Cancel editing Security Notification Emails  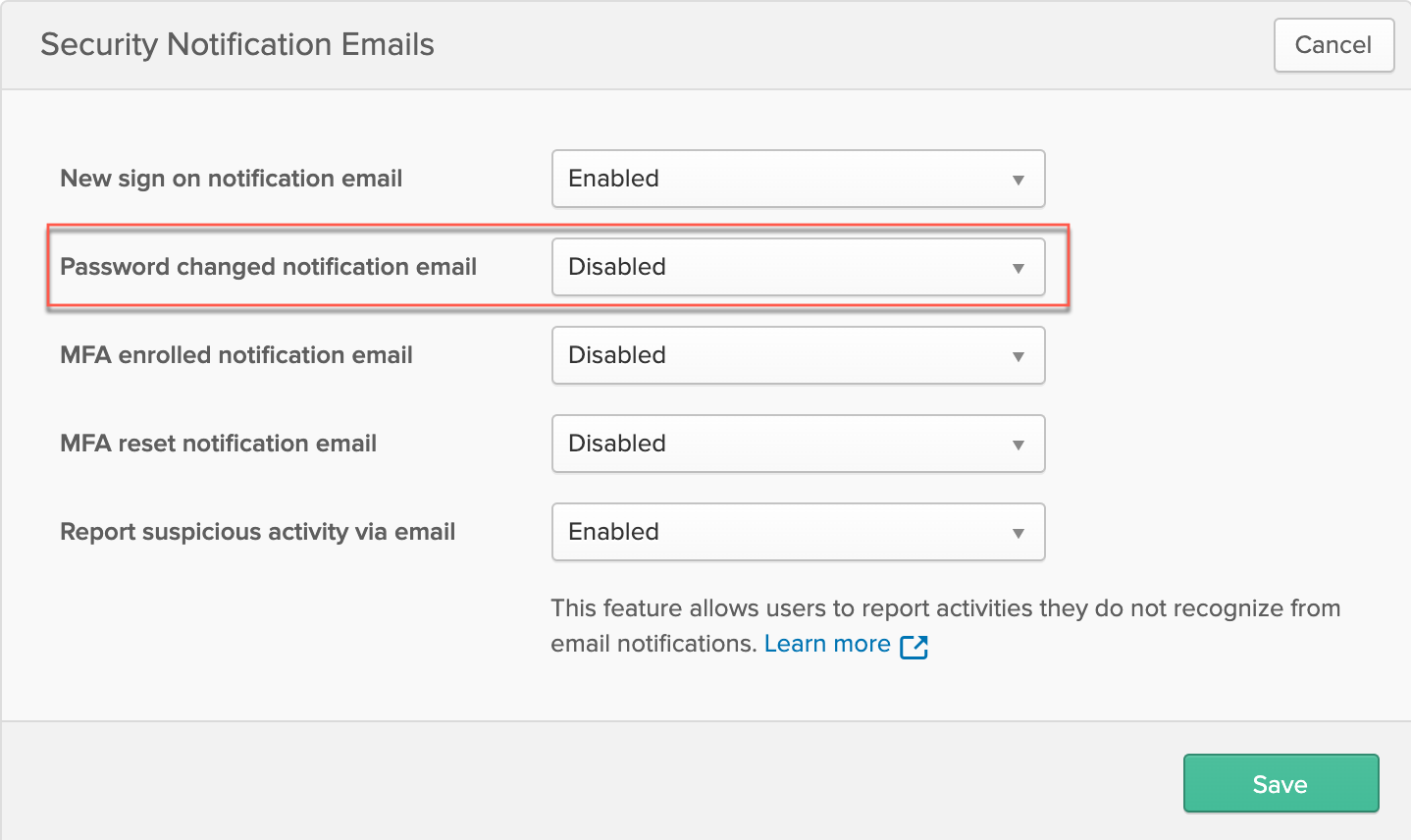point(1333,45)
